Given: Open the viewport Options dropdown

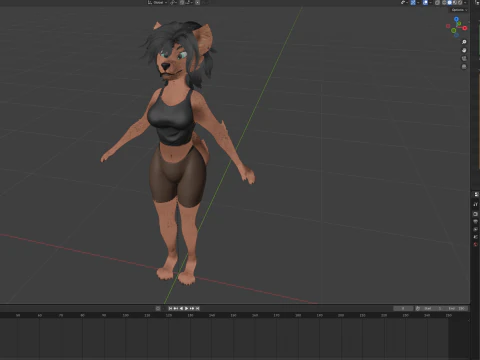Looking at the screenshot, I should tap(459, 10).
